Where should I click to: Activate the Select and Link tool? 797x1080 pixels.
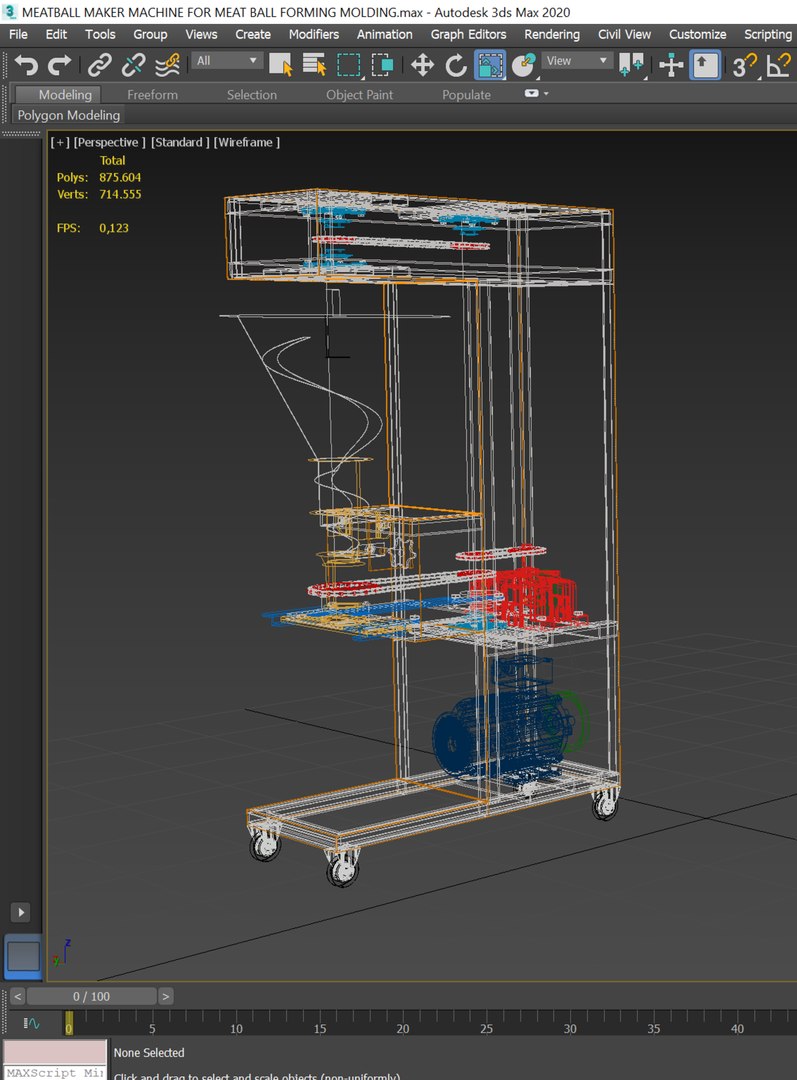coord(100,65)
